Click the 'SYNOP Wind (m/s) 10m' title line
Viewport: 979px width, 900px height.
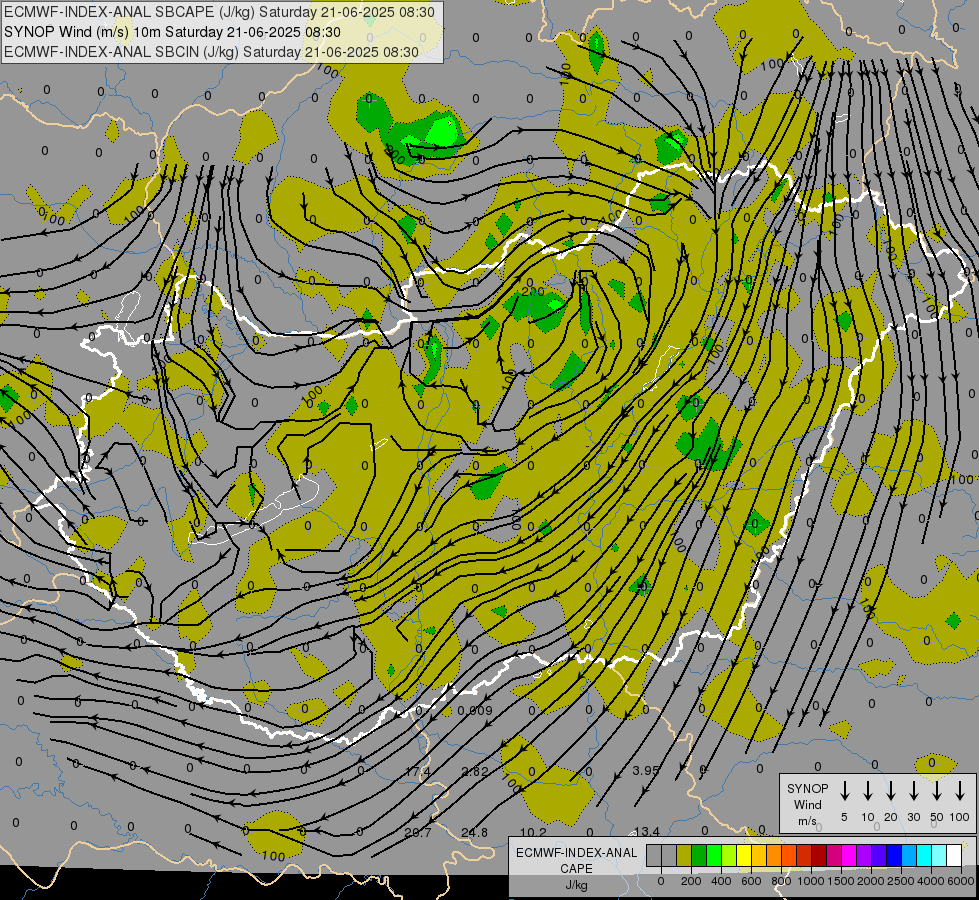(x=172, y=32)
